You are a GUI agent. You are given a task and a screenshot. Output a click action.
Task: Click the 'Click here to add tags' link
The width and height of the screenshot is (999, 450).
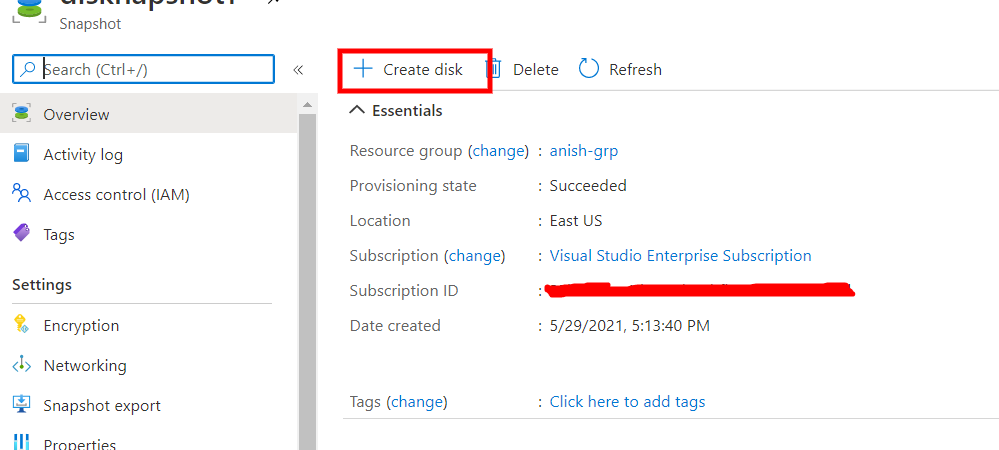click(628, 402)
